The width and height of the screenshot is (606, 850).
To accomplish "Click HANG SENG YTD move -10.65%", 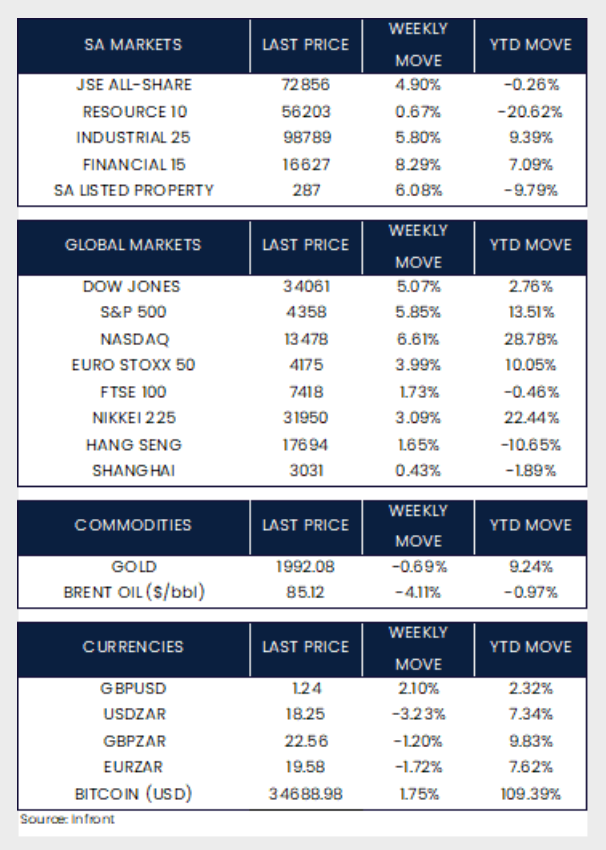I will tap(530, 442).
